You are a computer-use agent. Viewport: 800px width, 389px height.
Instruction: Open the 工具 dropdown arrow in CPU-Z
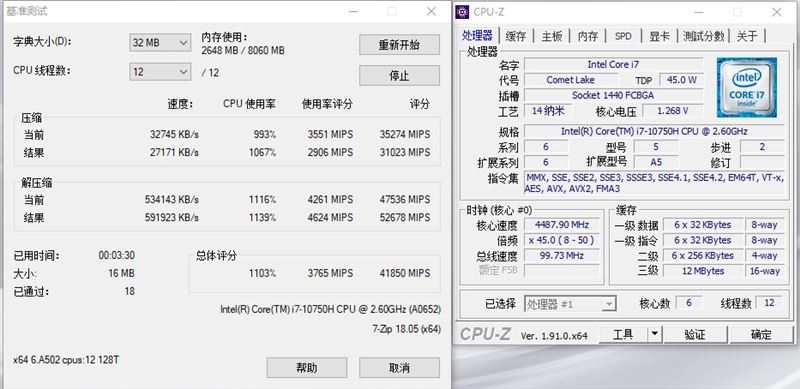point(655,335)
